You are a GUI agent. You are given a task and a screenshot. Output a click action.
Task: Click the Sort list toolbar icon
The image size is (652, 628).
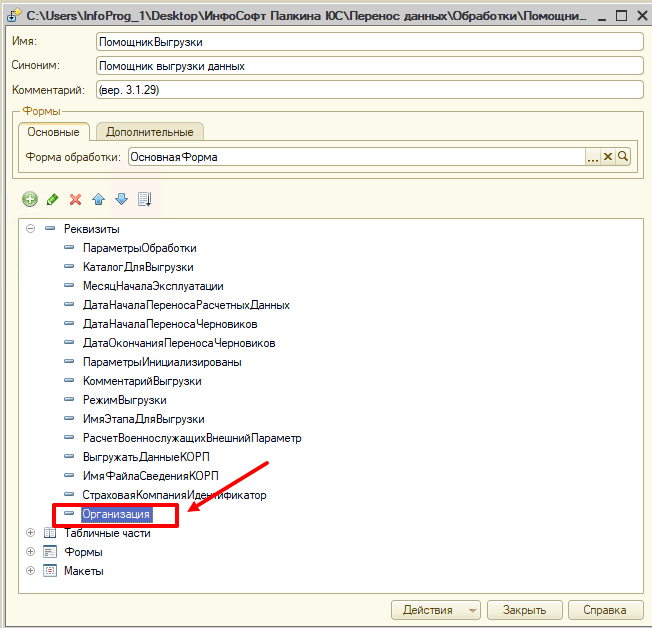(144, 199)
